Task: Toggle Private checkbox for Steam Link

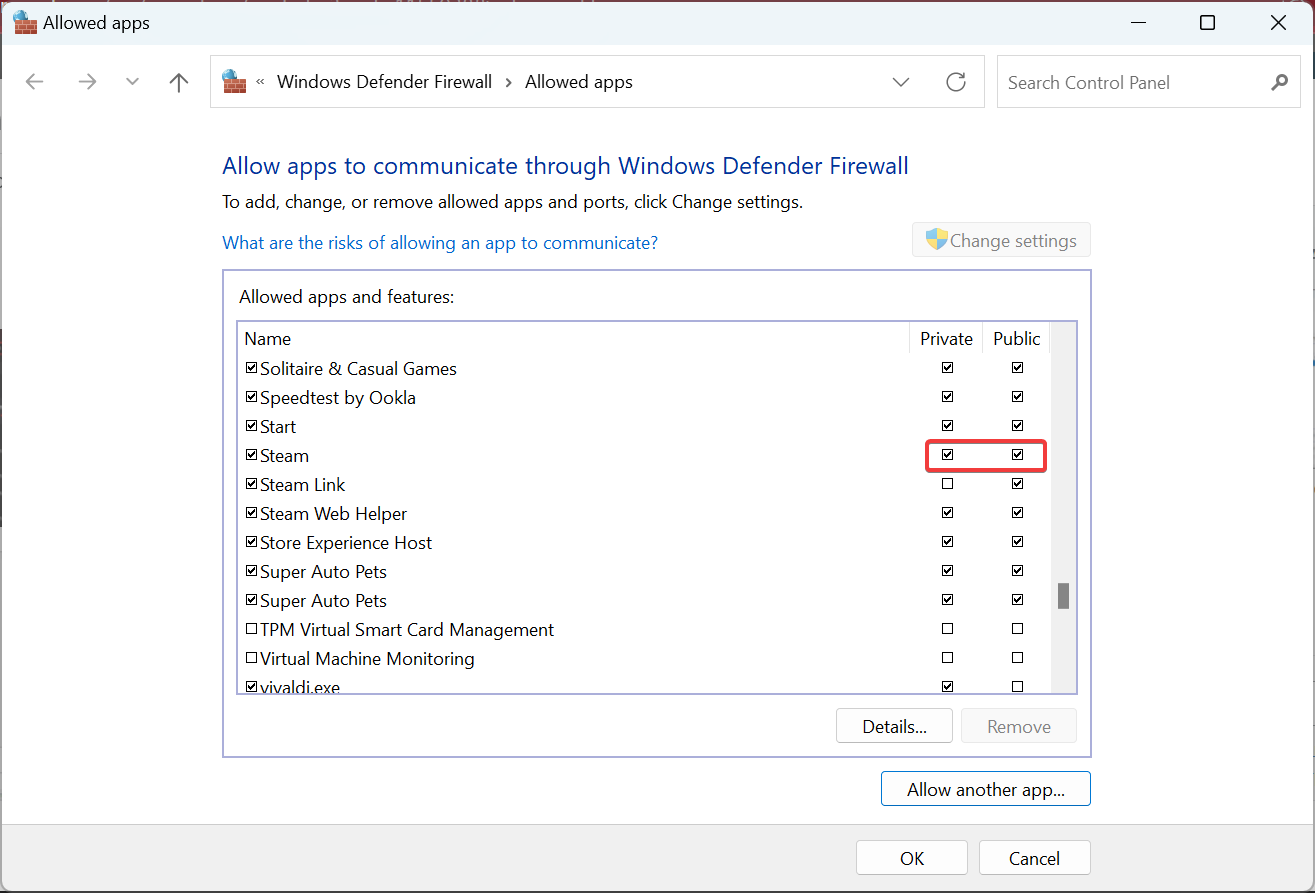Action: pos(947,484)
